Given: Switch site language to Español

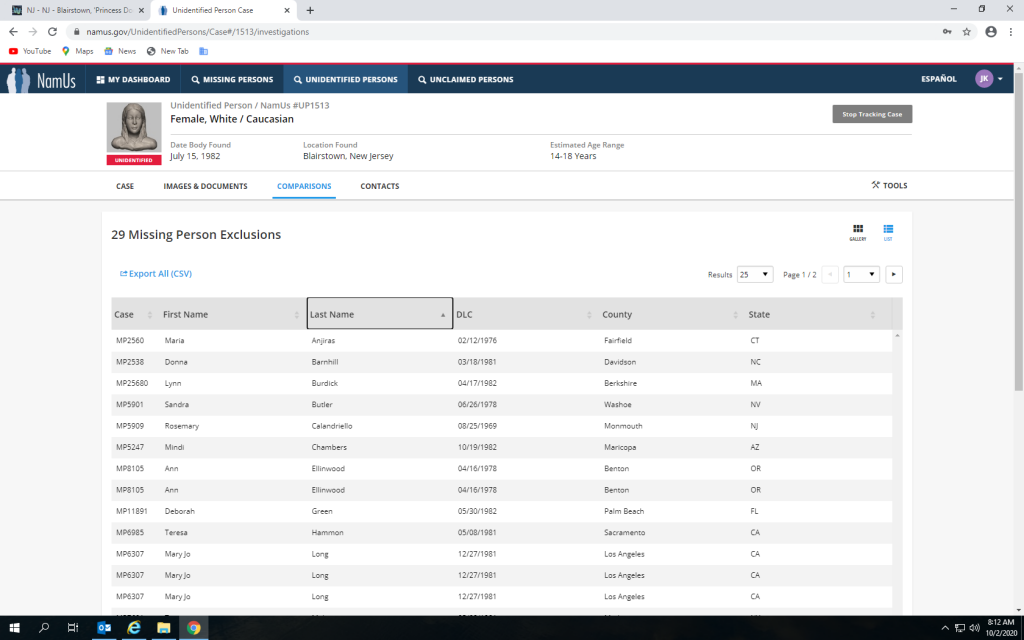Looking at the screenshot, I should 938,79.
